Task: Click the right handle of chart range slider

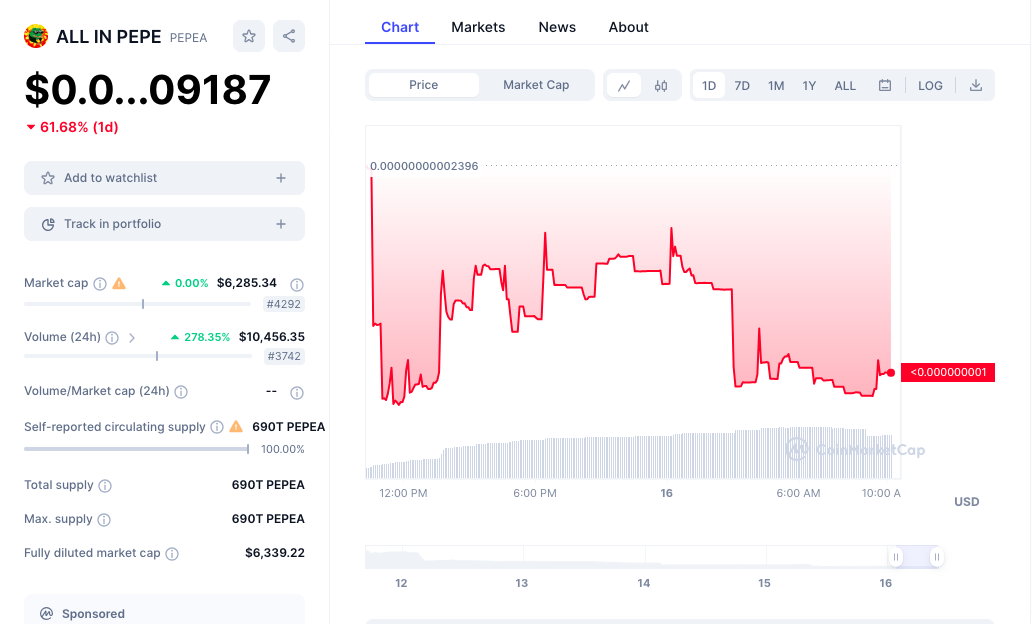Action: pos(937,557)
